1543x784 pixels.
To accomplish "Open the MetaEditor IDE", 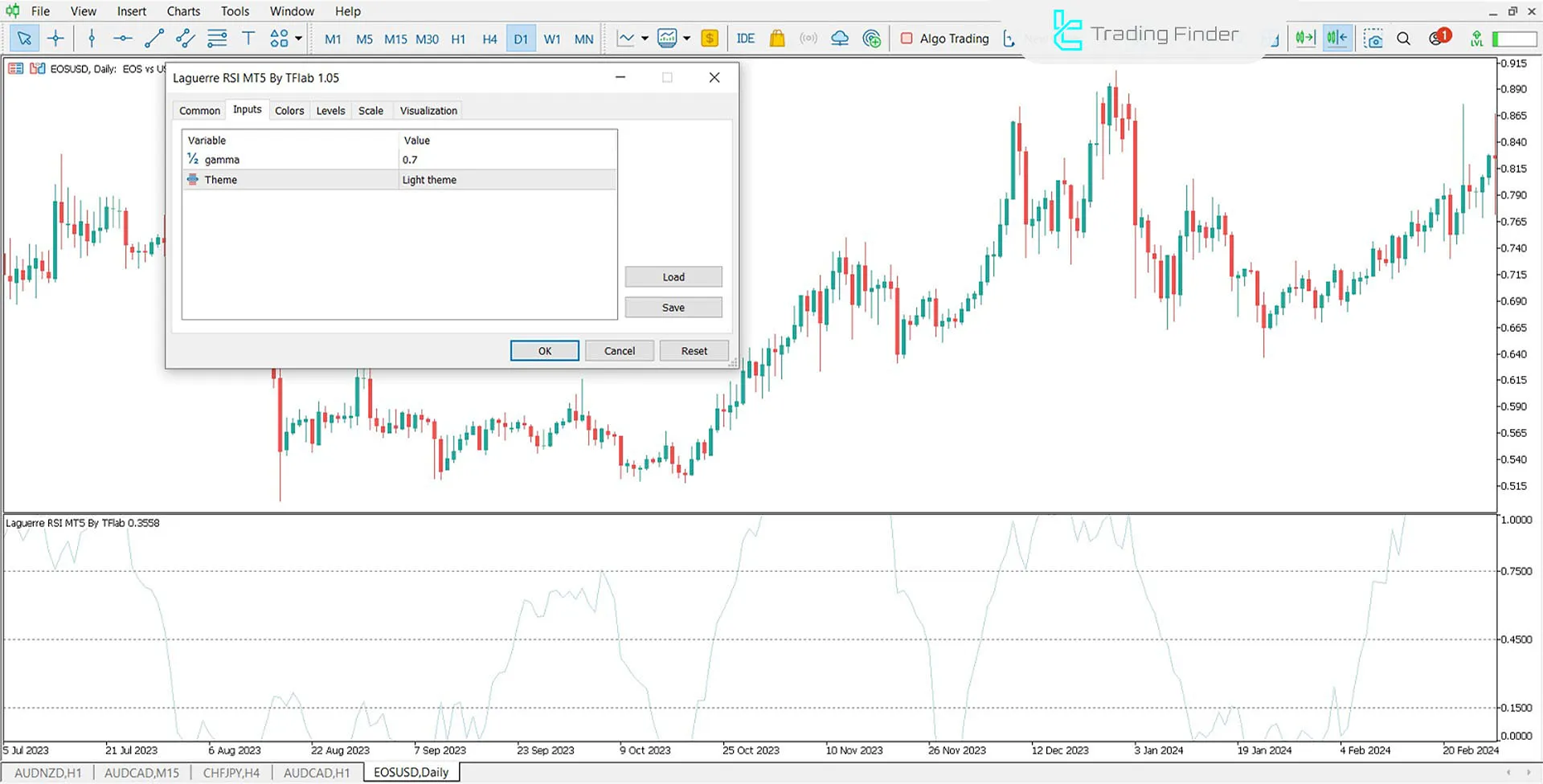I will click(745, 38).
